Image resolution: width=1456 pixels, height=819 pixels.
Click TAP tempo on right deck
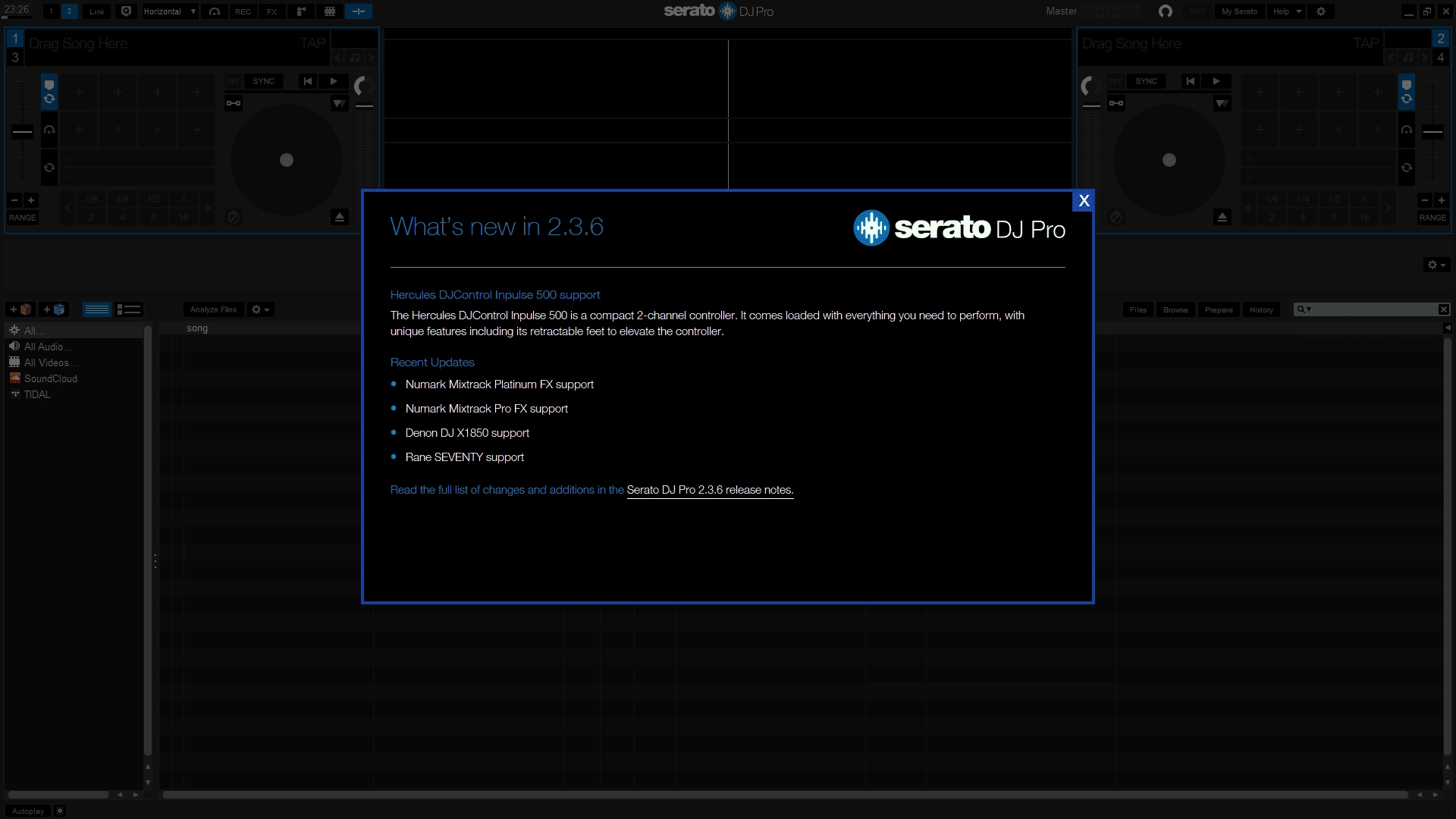pos(1366,43)
